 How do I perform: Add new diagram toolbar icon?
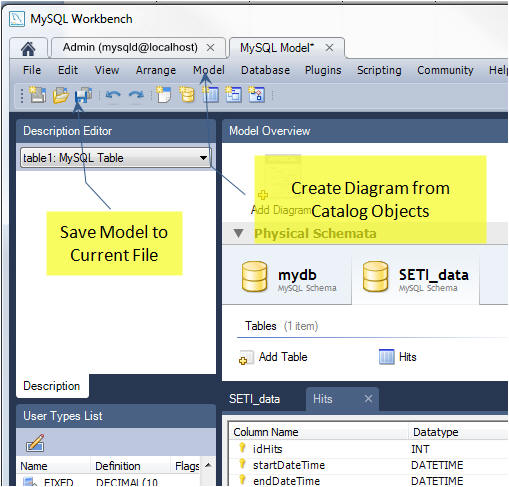point(164,95)
